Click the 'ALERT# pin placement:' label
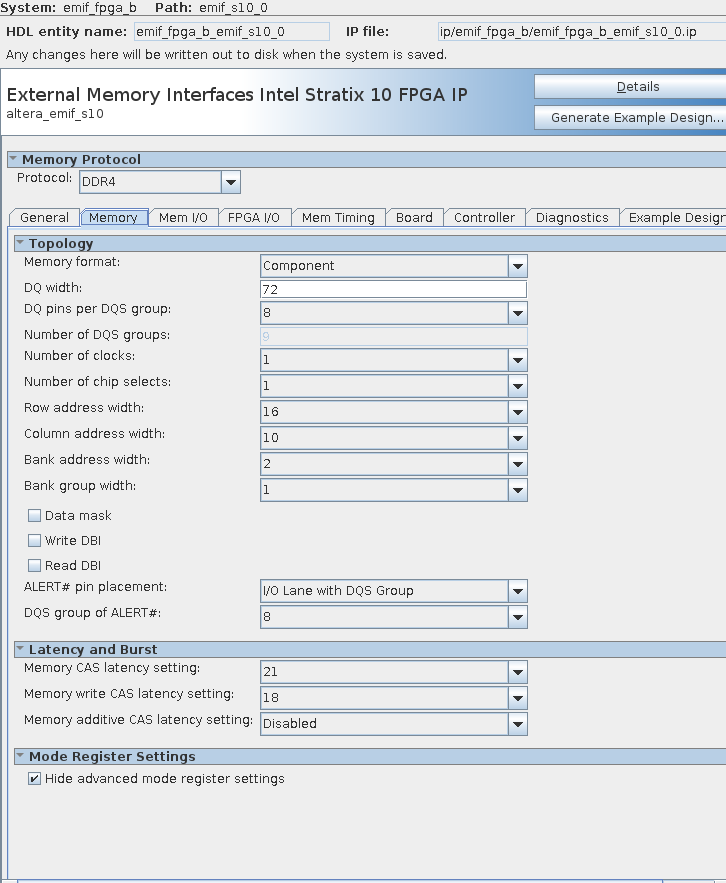726x883 pixels. coord(95,587)
